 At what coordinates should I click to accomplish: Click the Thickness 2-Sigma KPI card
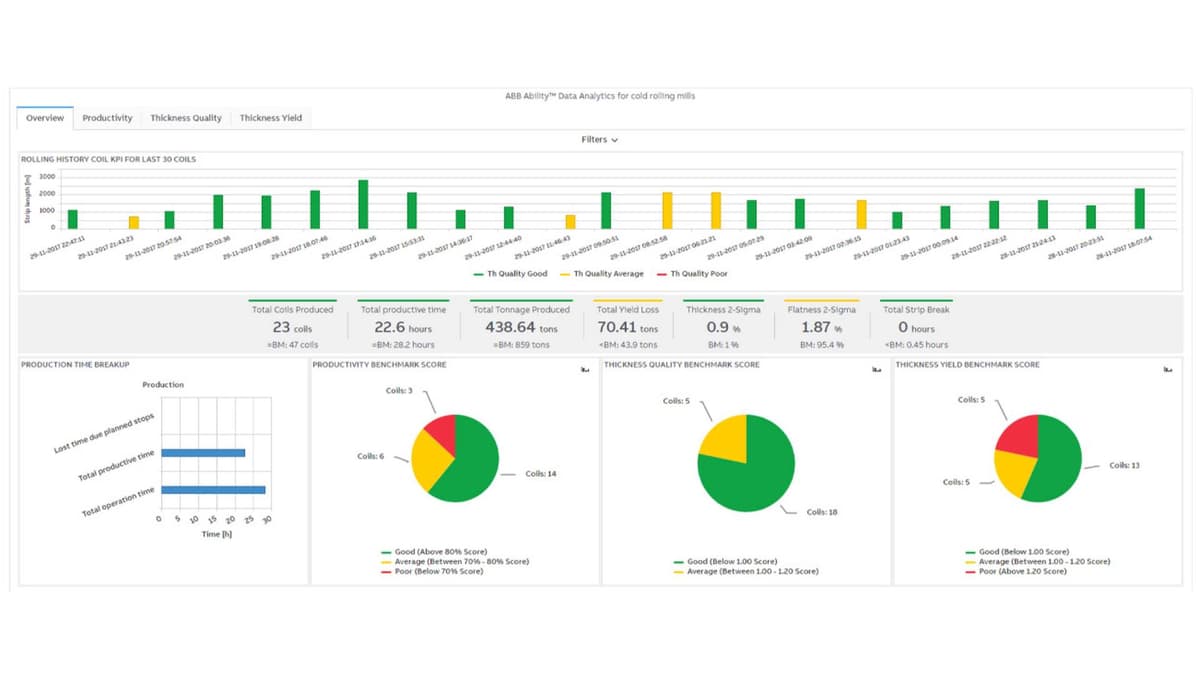723,326
